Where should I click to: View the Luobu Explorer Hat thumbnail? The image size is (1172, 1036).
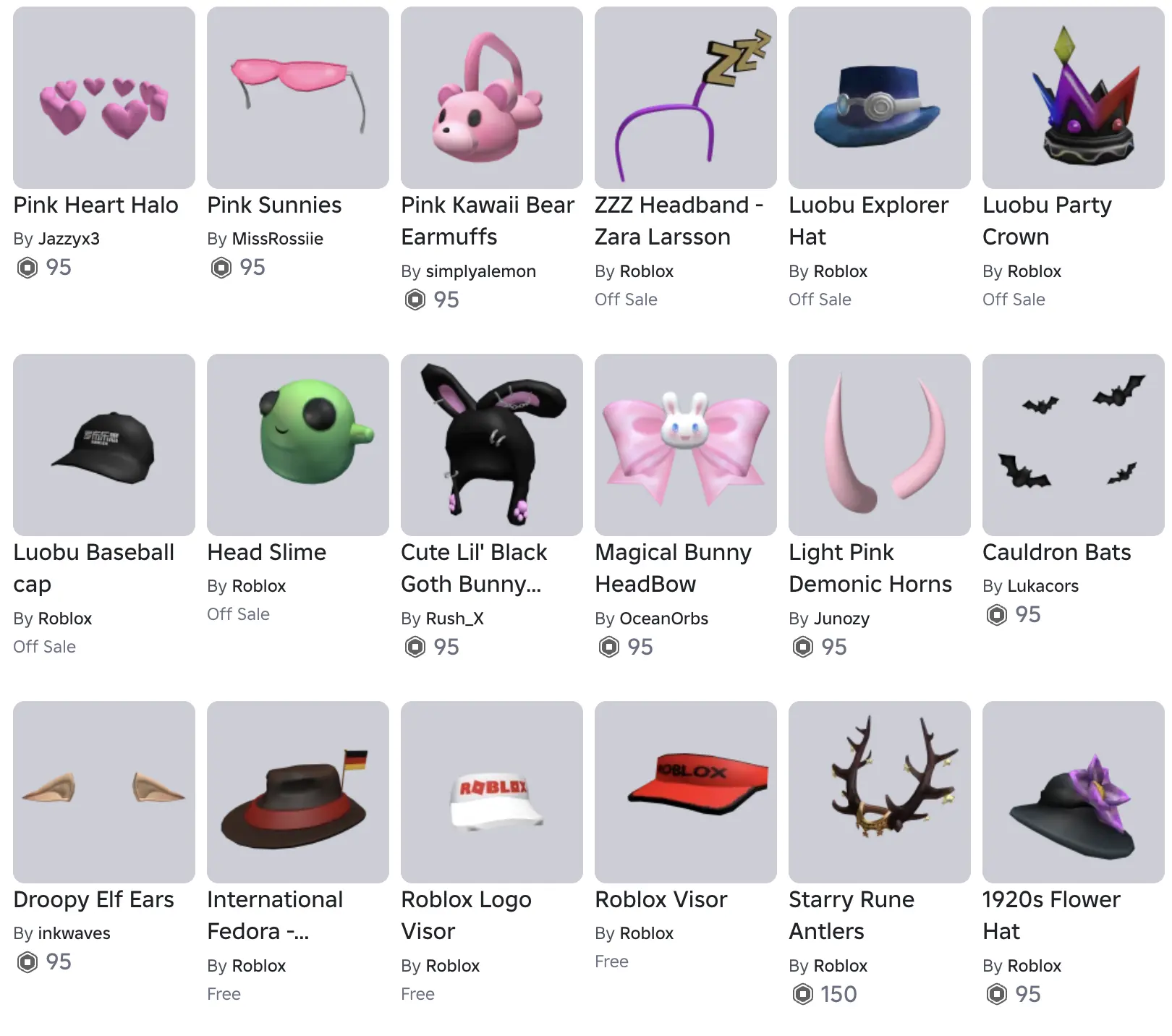(x=880, y=98)
